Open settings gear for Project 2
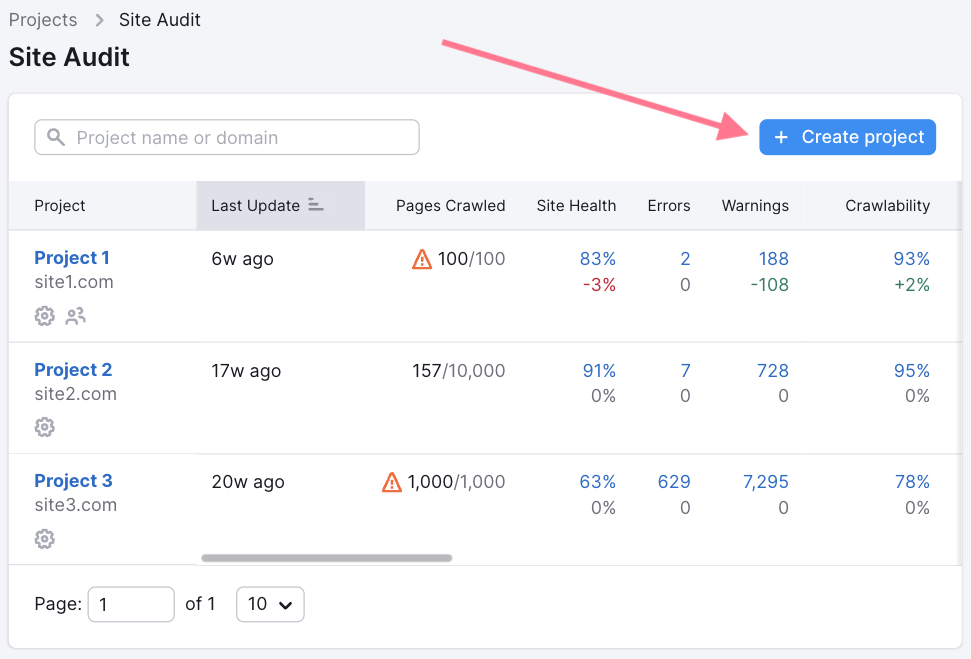This screenshot has height=659, width=971. pyautogui.click(x=44, y=427)
